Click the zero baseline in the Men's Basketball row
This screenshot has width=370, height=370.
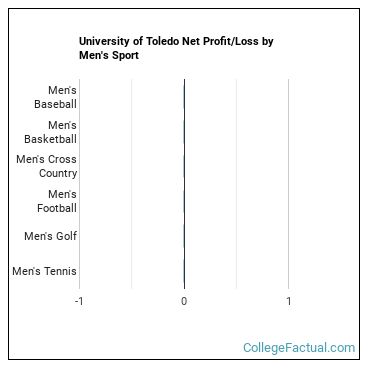[x=184, y=132]
